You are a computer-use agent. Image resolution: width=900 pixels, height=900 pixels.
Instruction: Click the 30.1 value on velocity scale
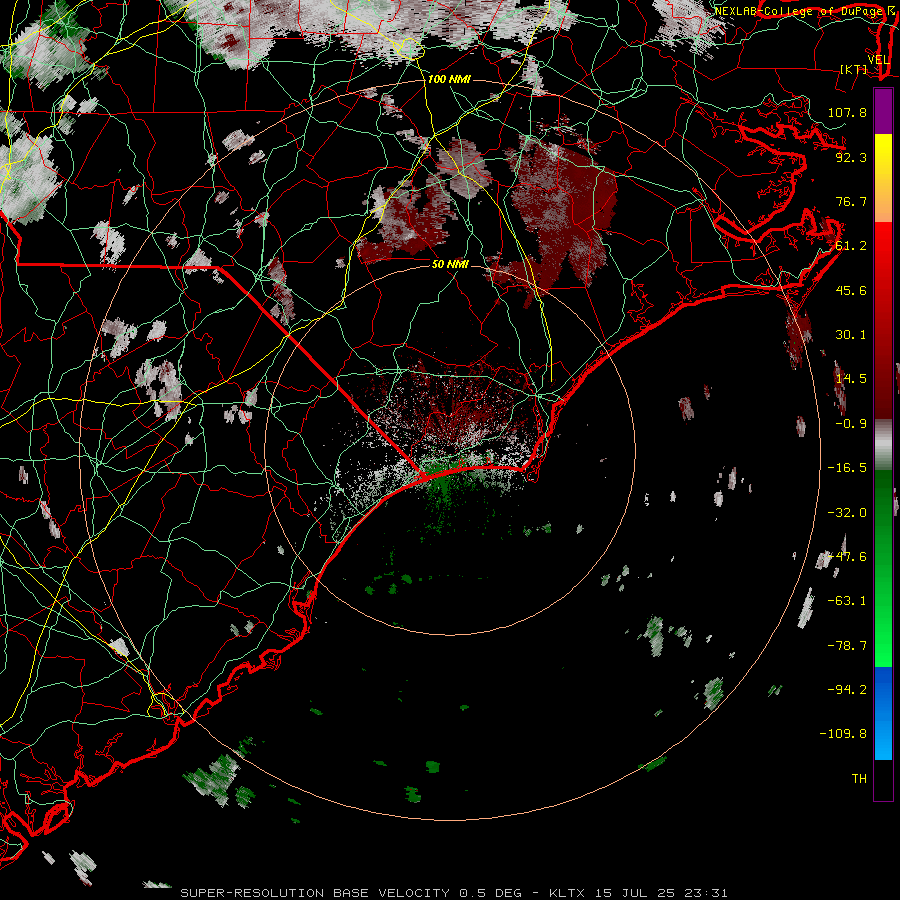851,335
